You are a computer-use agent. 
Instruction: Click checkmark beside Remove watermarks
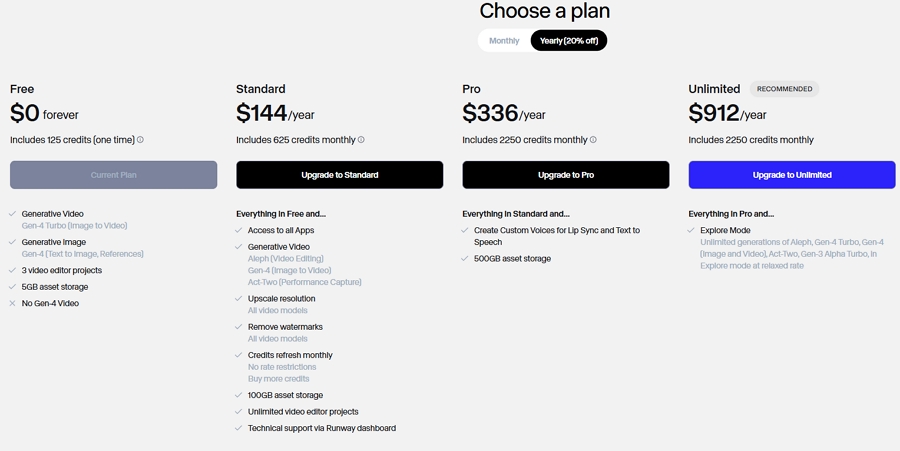coord(239,327)
